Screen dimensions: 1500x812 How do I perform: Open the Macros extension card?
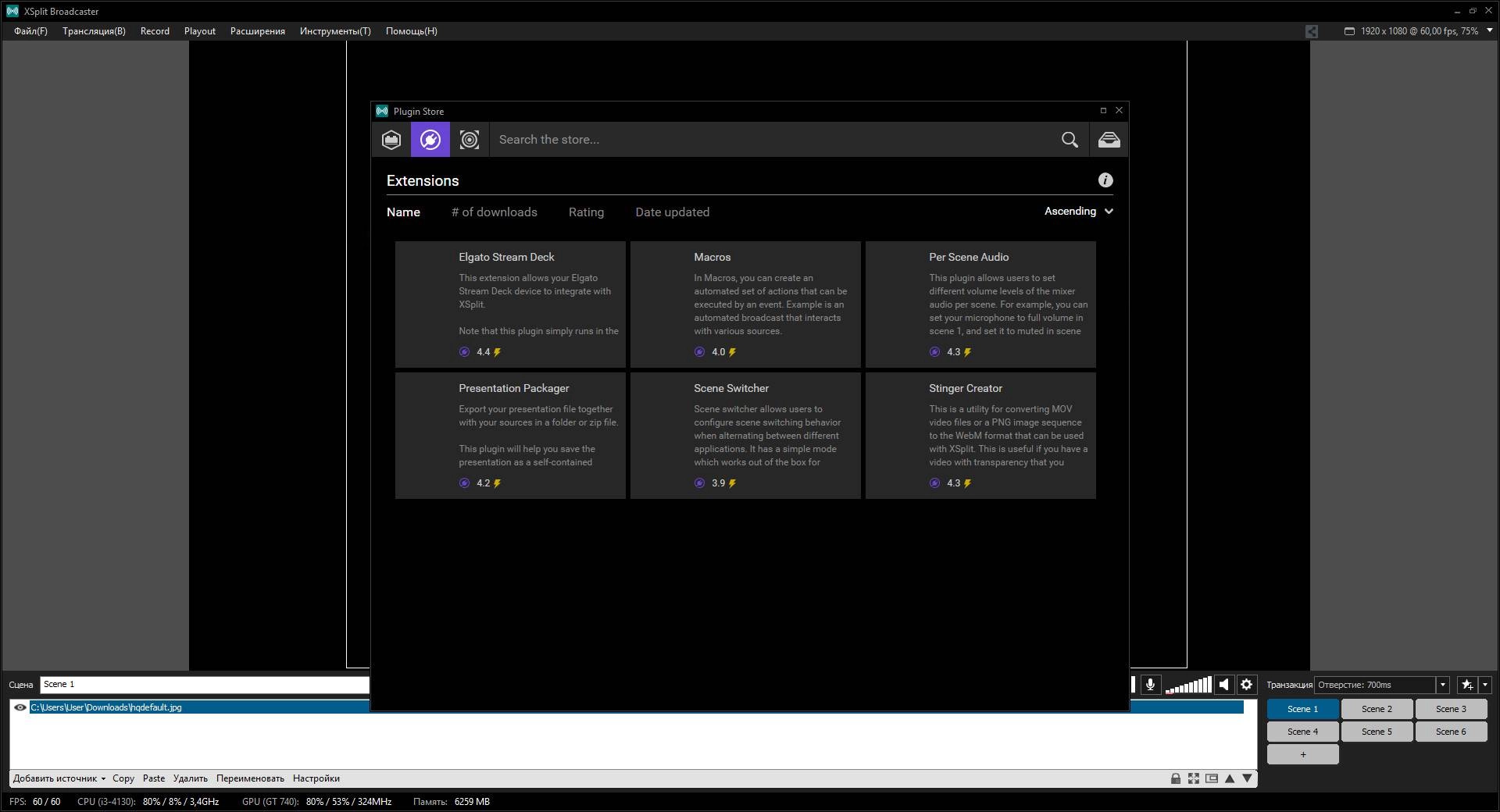click(x=745, y=304)
